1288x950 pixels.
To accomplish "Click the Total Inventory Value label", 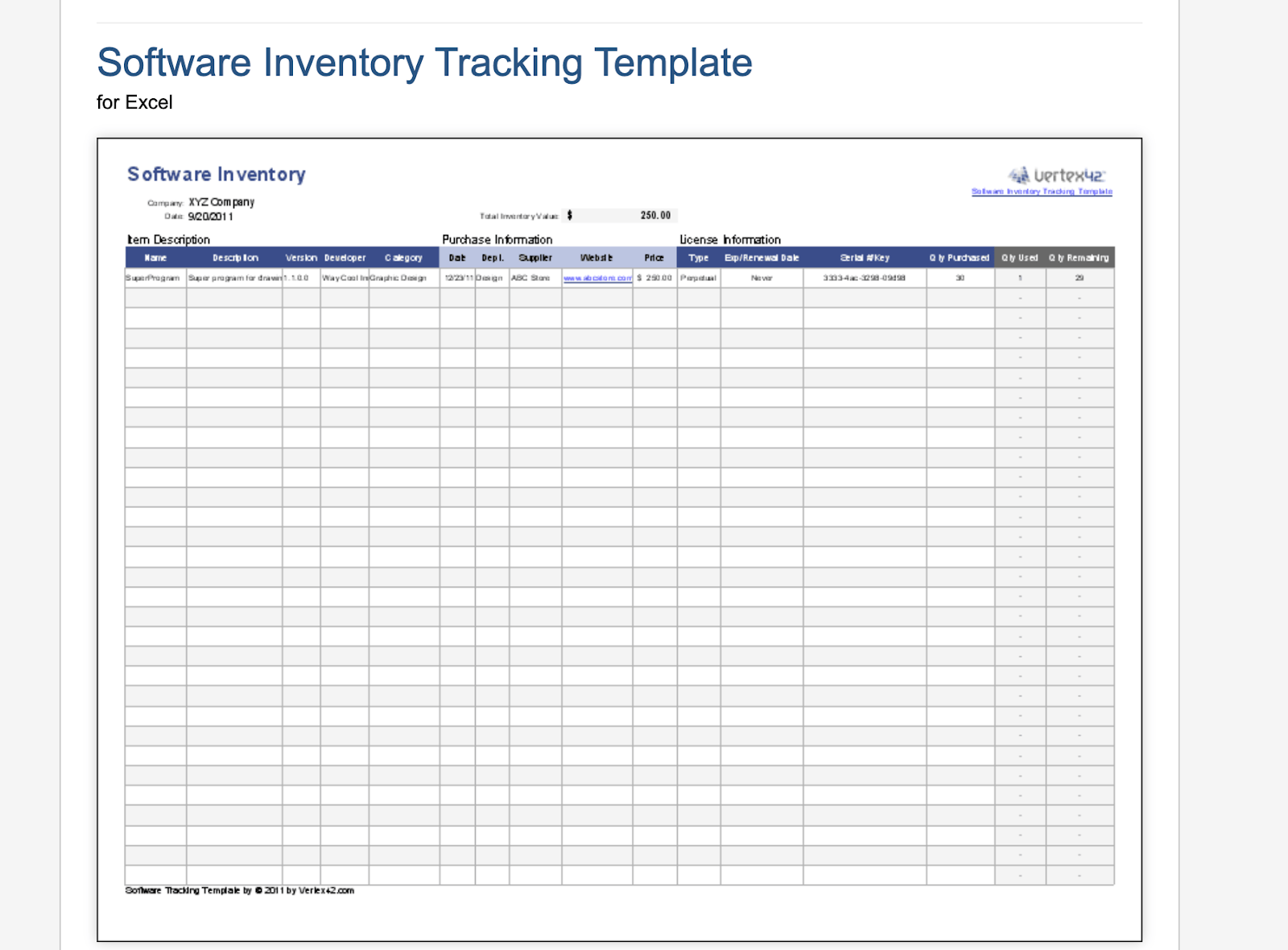I will click(x=518, y=216).
